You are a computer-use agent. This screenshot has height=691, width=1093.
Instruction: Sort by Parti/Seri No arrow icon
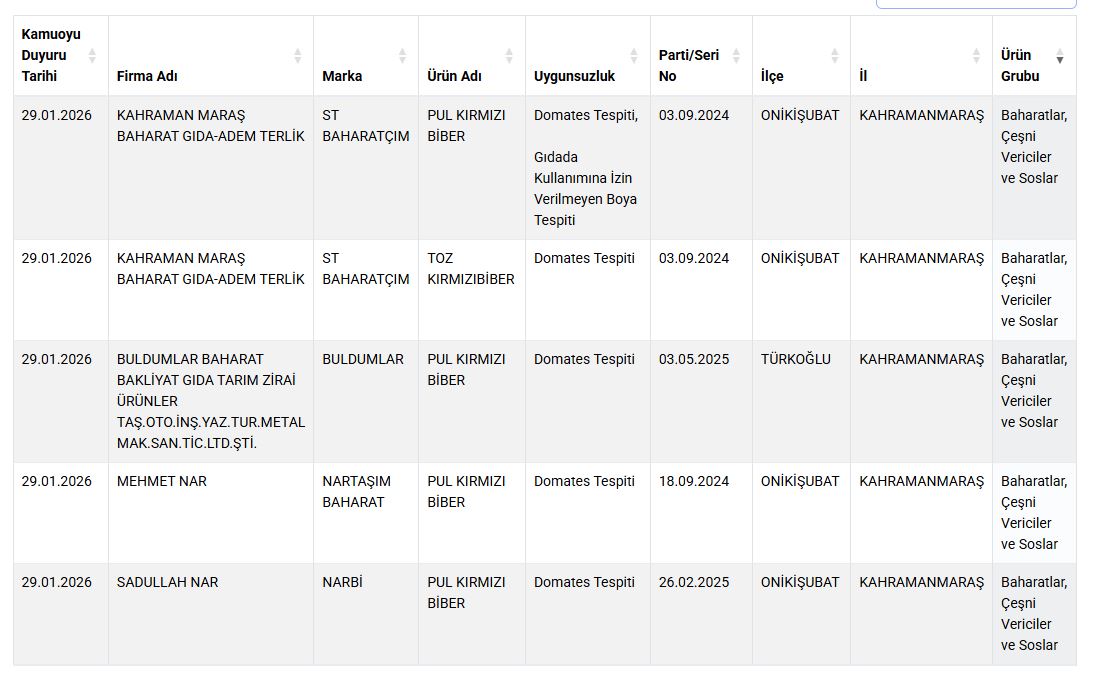(736, 56)
